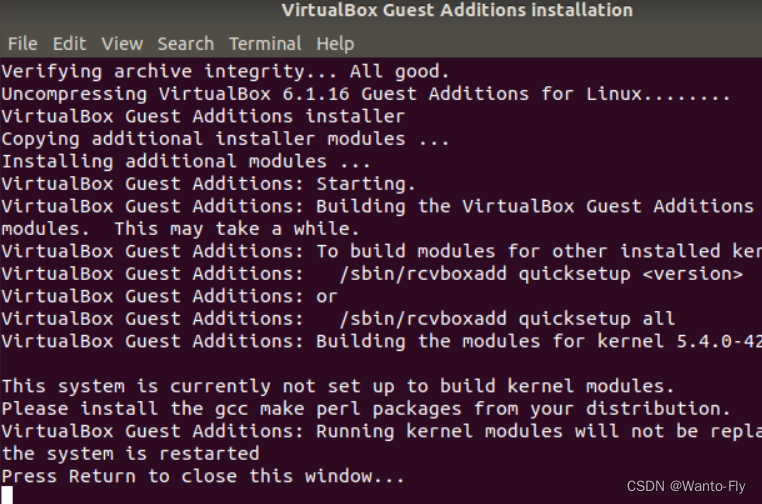This screenshot has height=504, width=762.
Task: Click the '/sbin/rcvboxadd quicksetup all' line
Action: 338,319
